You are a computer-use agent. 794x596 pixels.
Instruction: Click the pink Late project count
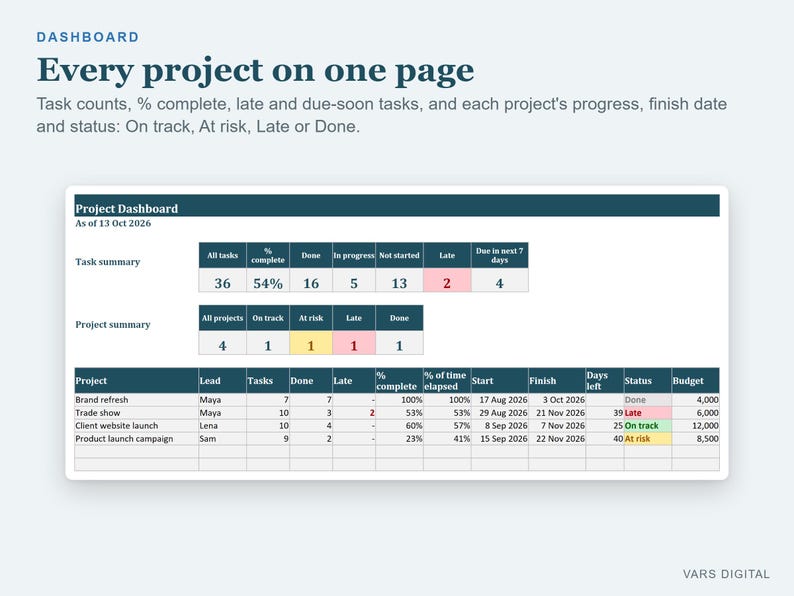(354, 343)
